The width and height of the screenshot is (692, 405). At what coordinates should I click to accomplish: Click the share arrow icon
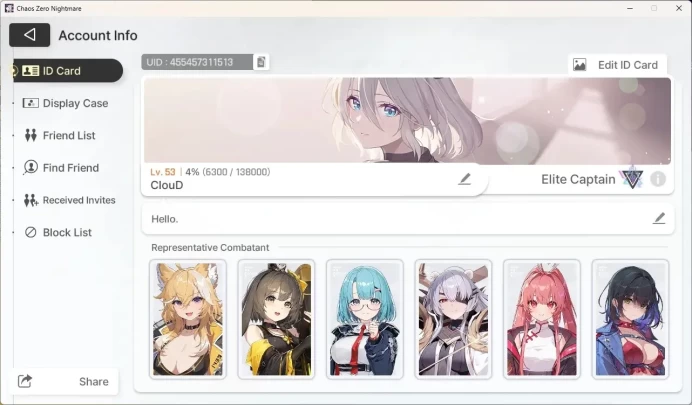pos(25,381)
